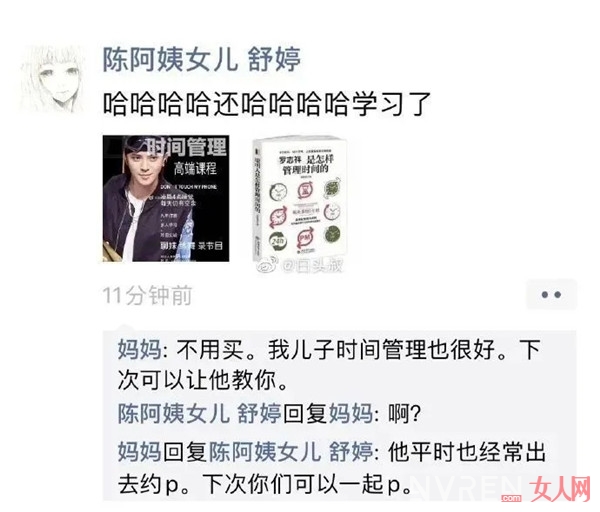Image resolution: width=600 pixels, height=512 pixels.
Task: Open the 时间管理 高端课程 poster image
Action: coord(166,198)
